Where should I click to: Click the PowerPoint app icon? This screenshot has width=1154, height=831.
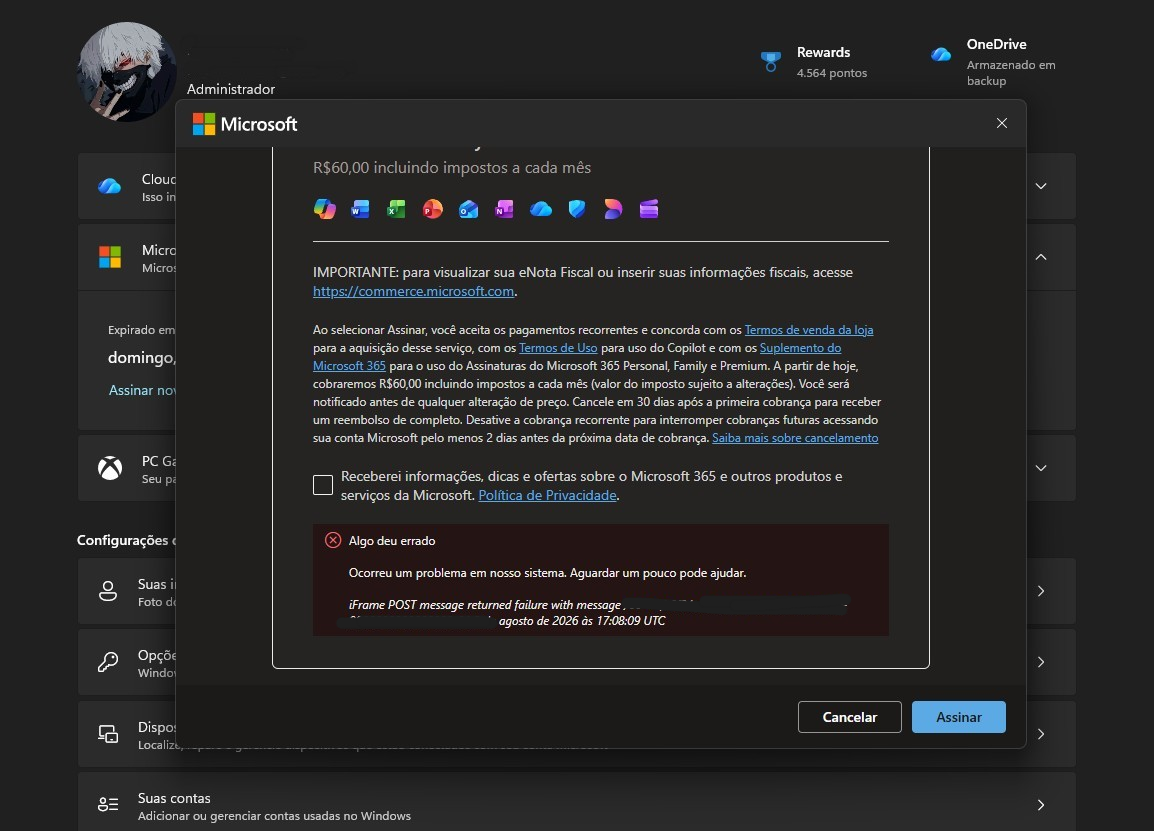pyautogui.click(x=433, y=209)
